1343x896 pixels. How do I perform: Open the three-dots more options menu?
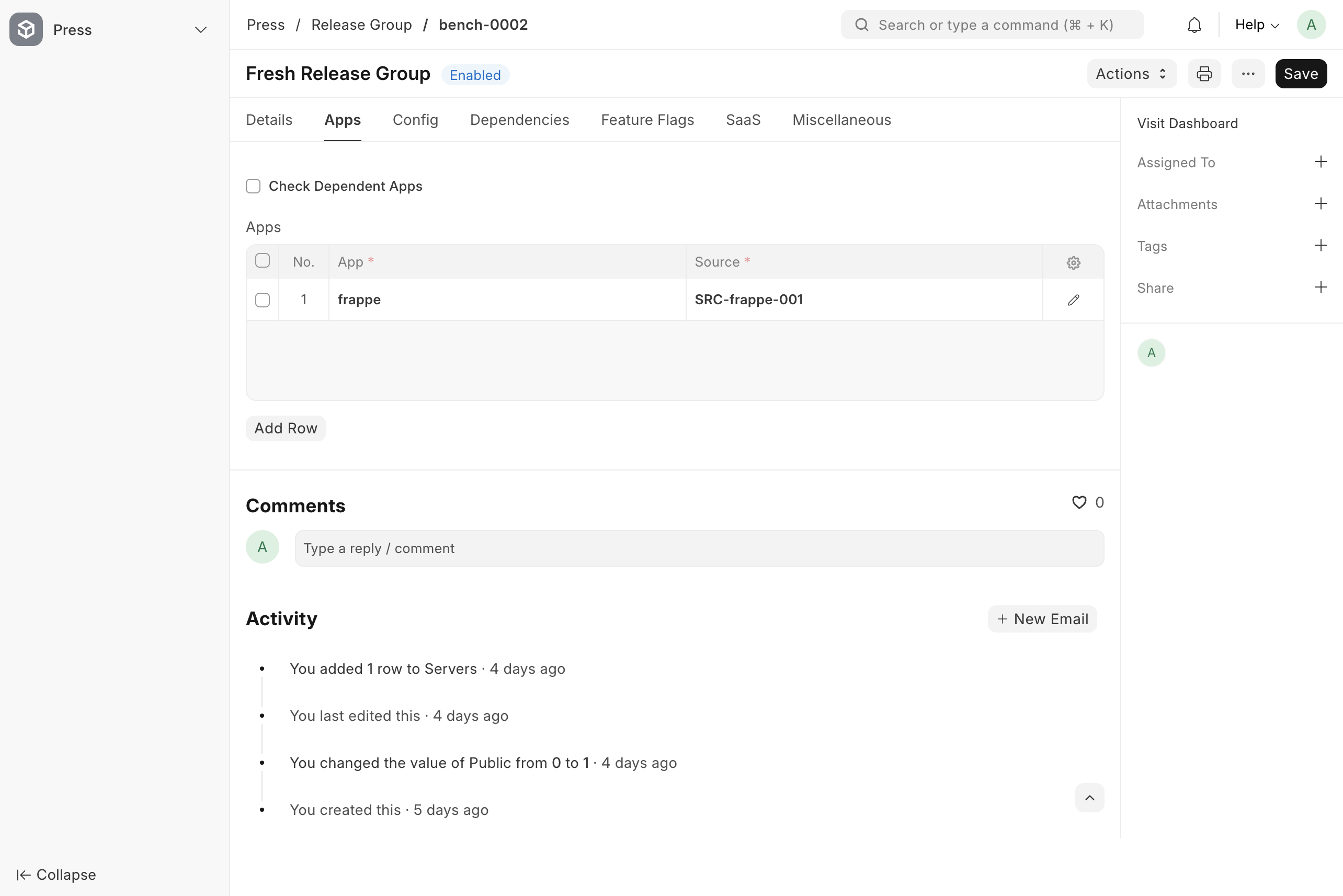click(x=1248, y=74)
